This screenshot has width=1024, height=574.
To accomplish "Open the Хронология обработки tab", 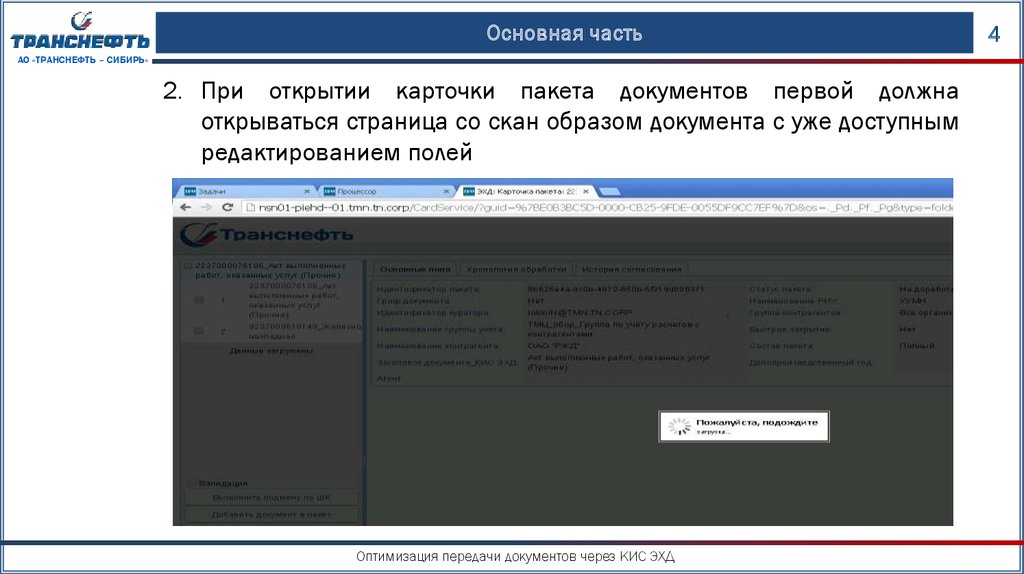I will [517, 269].
